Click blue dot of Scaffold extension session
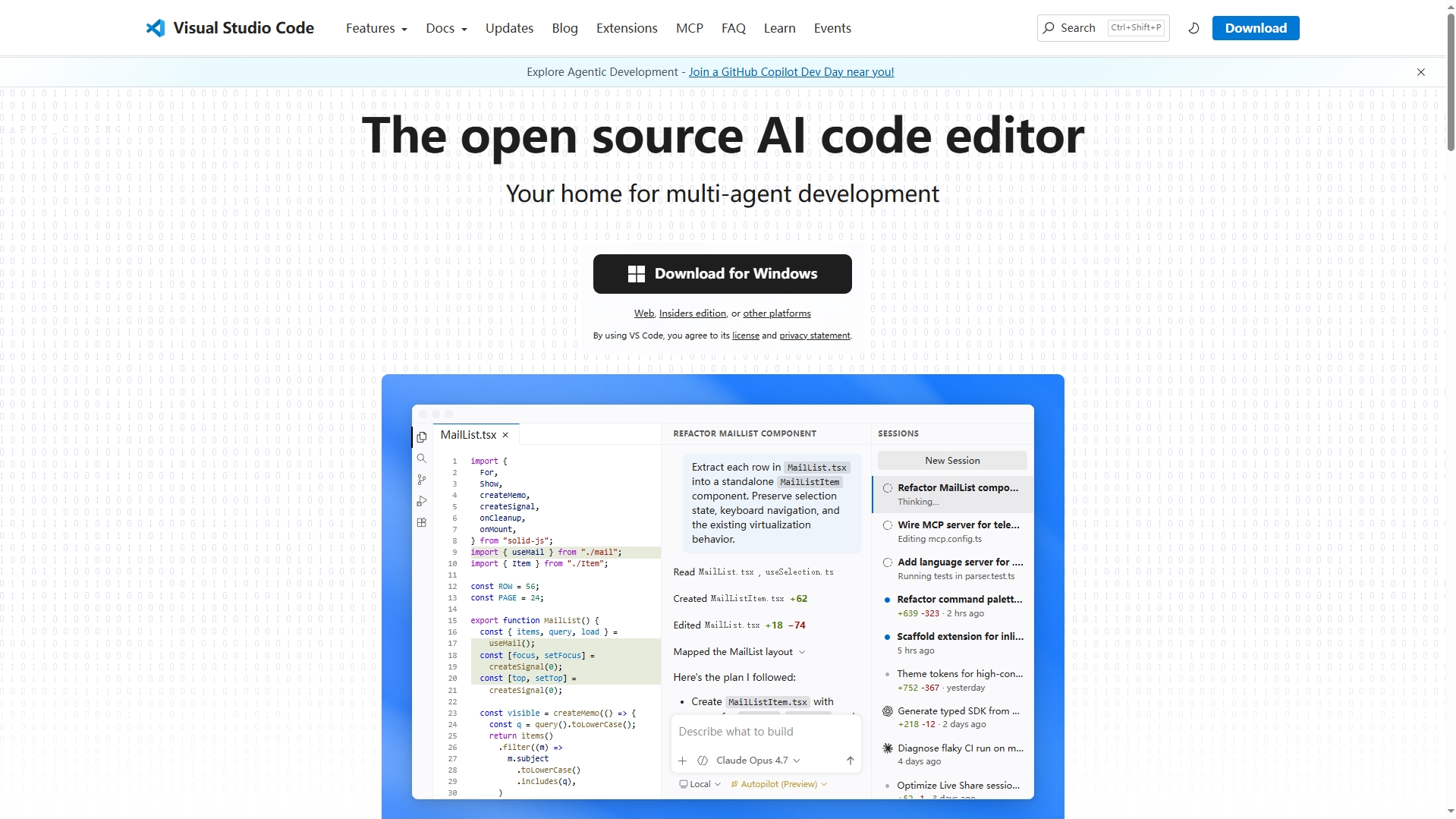Image resolution: width=1456 pixels, height=819 pixels. click(x=887, y=637)
